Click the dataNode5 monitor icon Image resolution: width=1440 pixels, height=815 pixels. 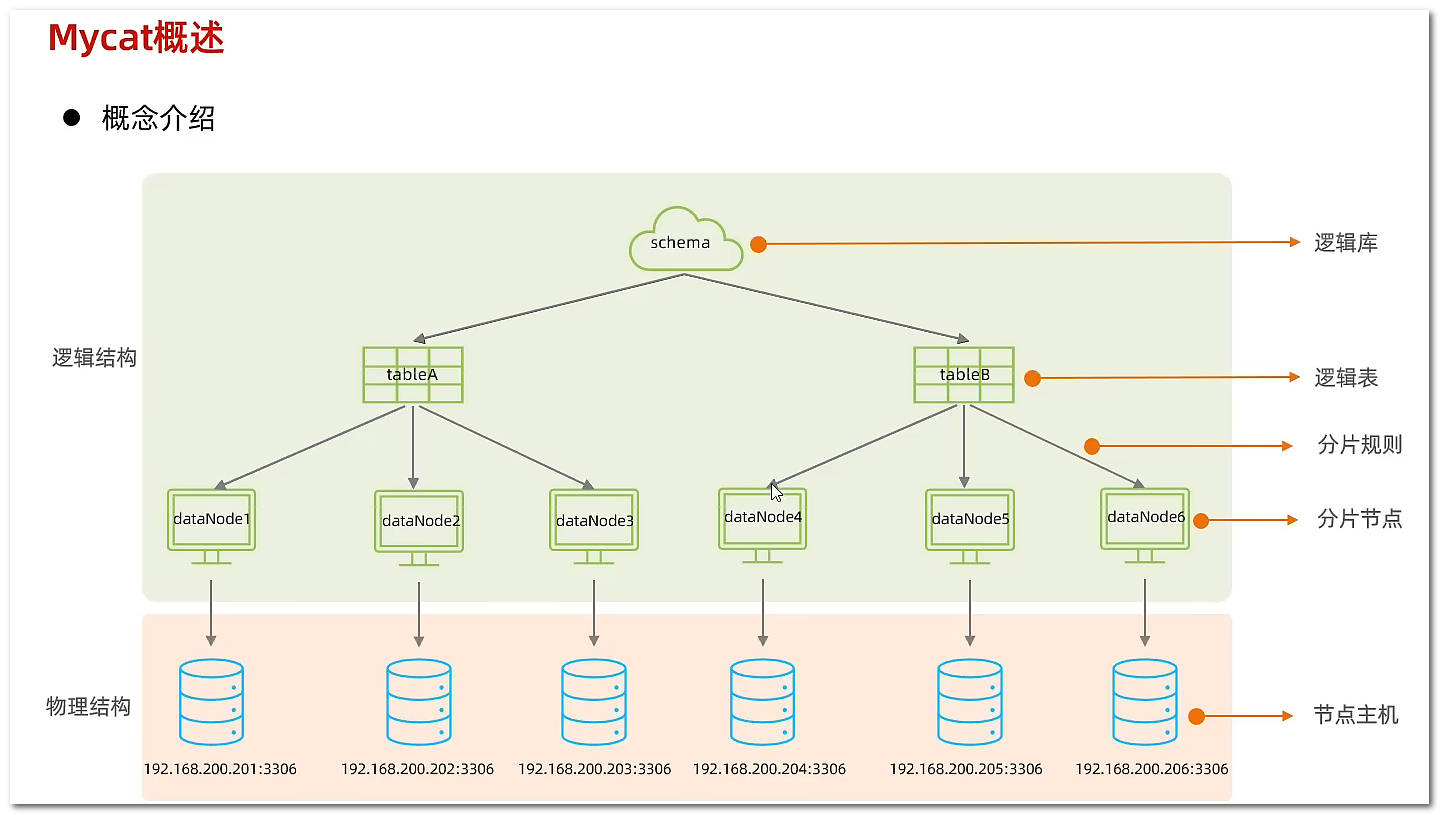tap(970, 527)
